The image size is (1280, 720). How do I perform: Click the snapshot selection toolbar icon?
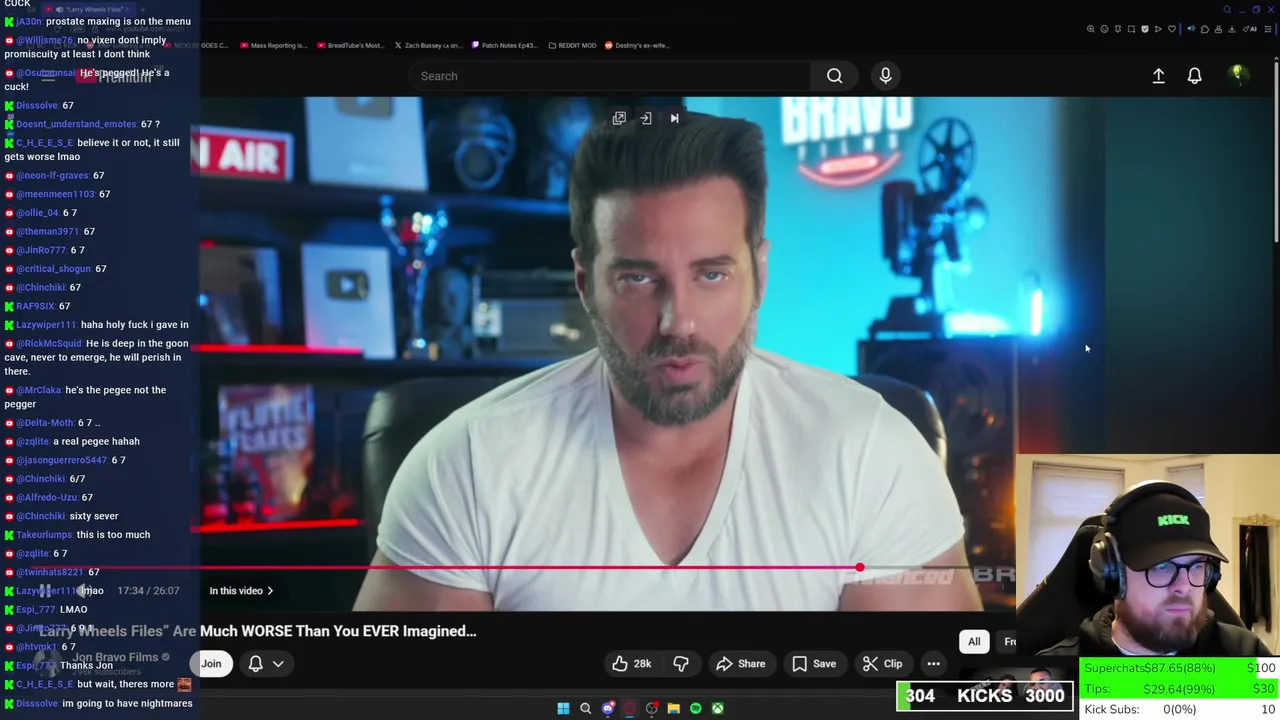(x=1131, y=29)
